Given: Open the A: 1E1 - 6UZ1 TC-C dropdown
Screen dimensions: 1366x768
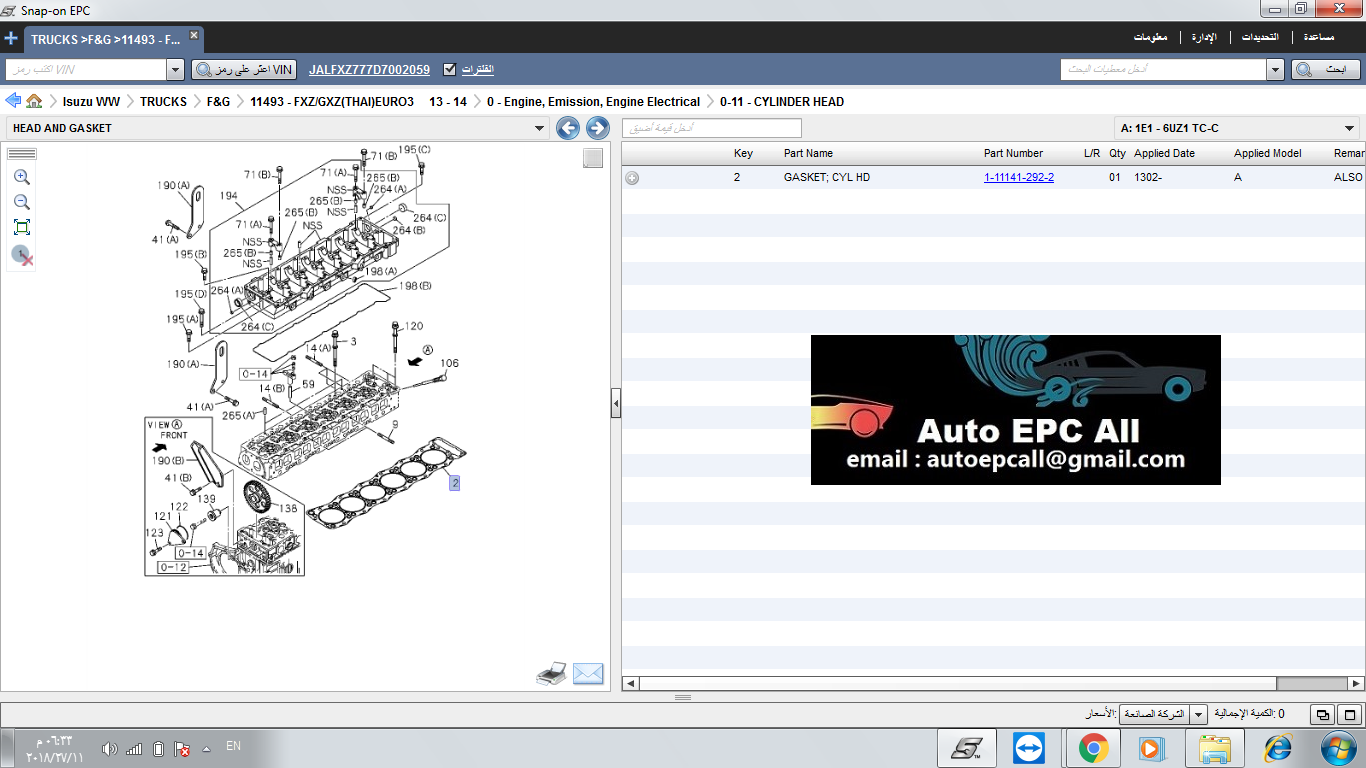Looking at the screenshot, I should click(x=1350, y=128).
